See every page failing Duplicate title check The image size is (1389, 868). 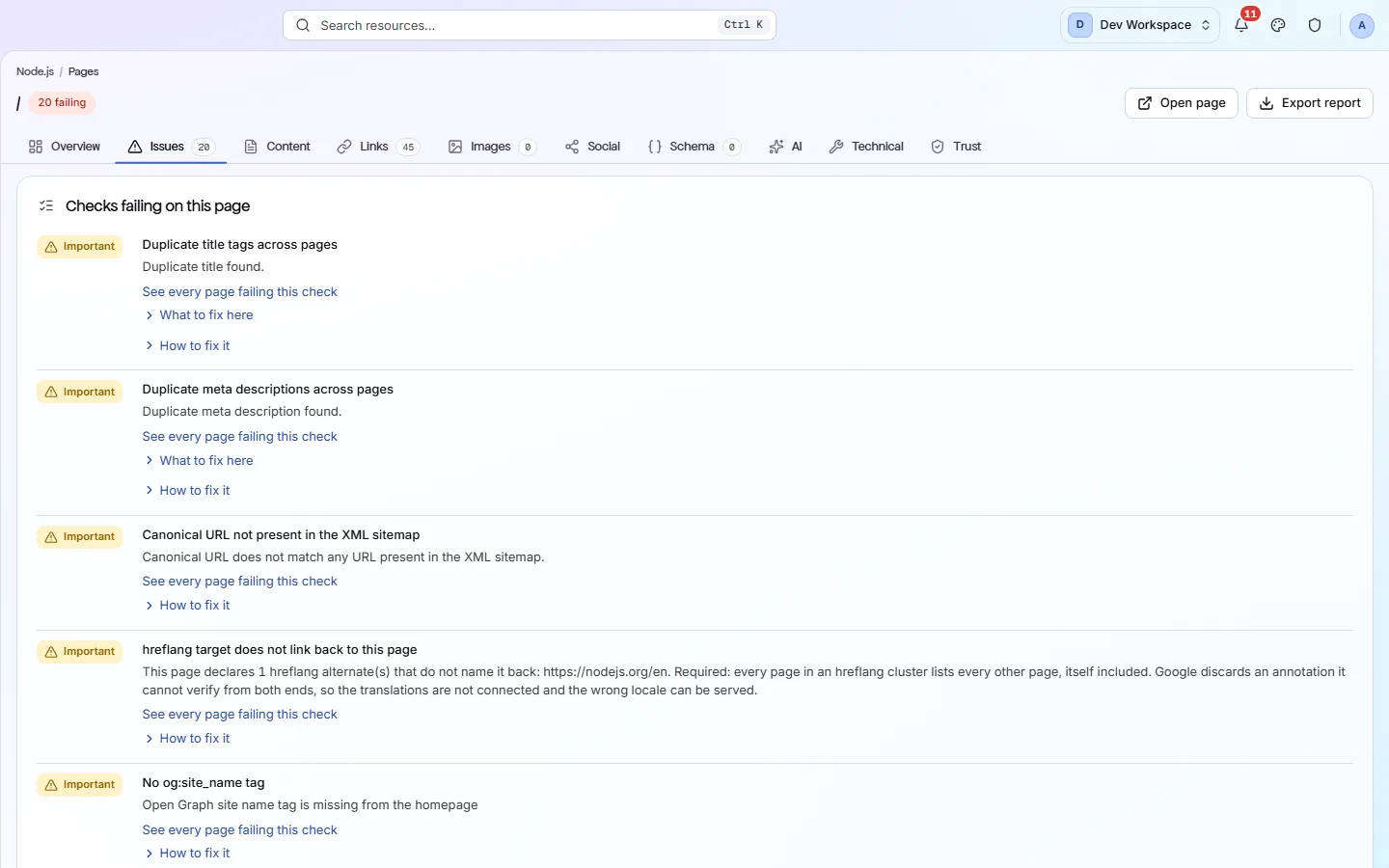click(240, 292)
